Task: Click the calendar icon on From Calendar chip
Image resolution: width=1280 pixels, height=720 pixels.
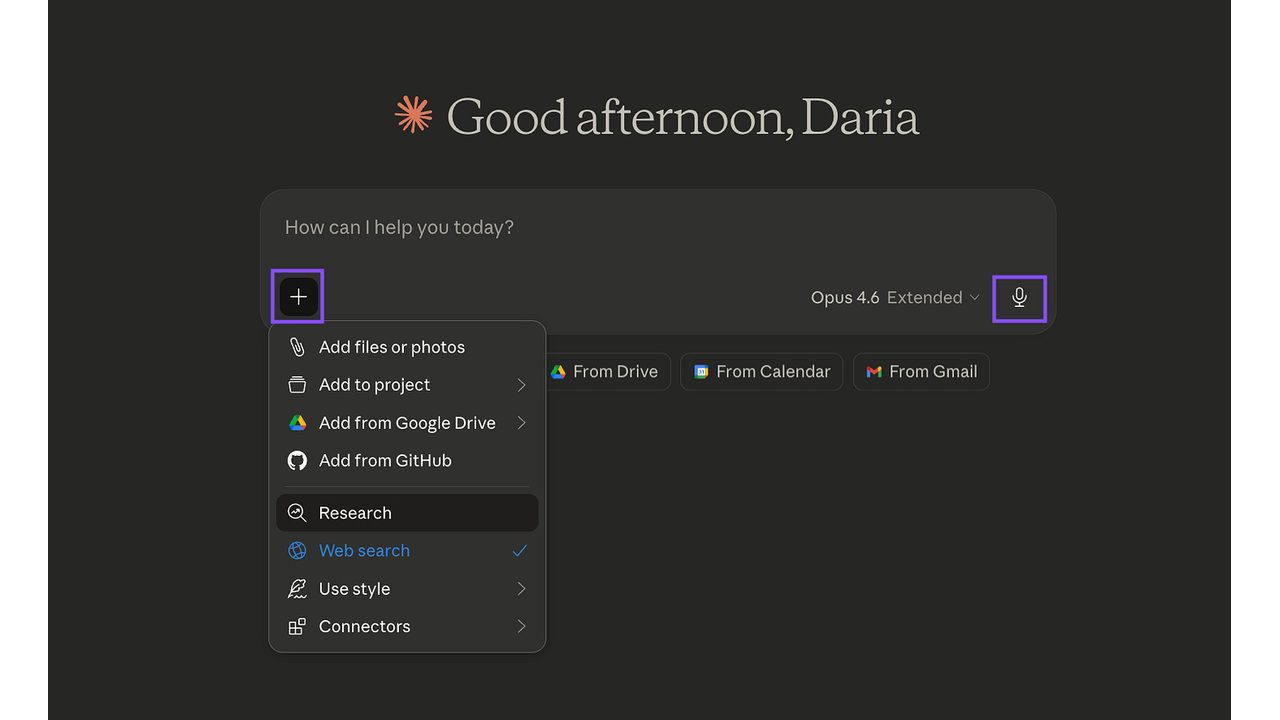Action: [702, 372]
